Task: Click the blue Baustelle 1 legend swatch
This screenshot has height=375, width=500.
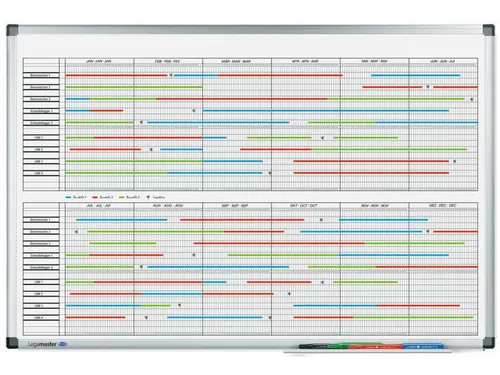Action: coord(68,197)
